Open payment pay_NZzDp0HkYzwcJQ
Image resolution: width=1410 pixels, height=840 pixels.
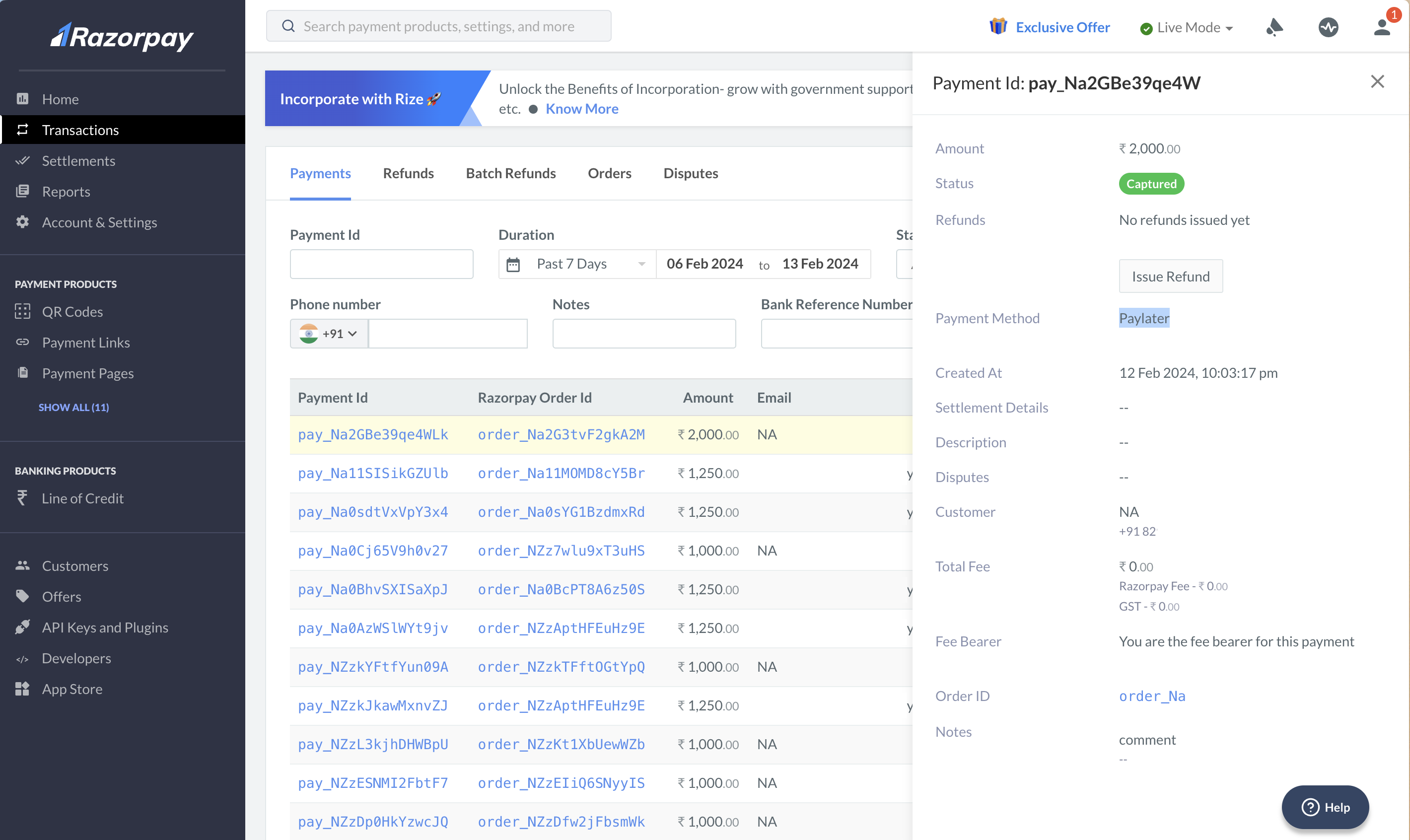click(x=373, y=822)
